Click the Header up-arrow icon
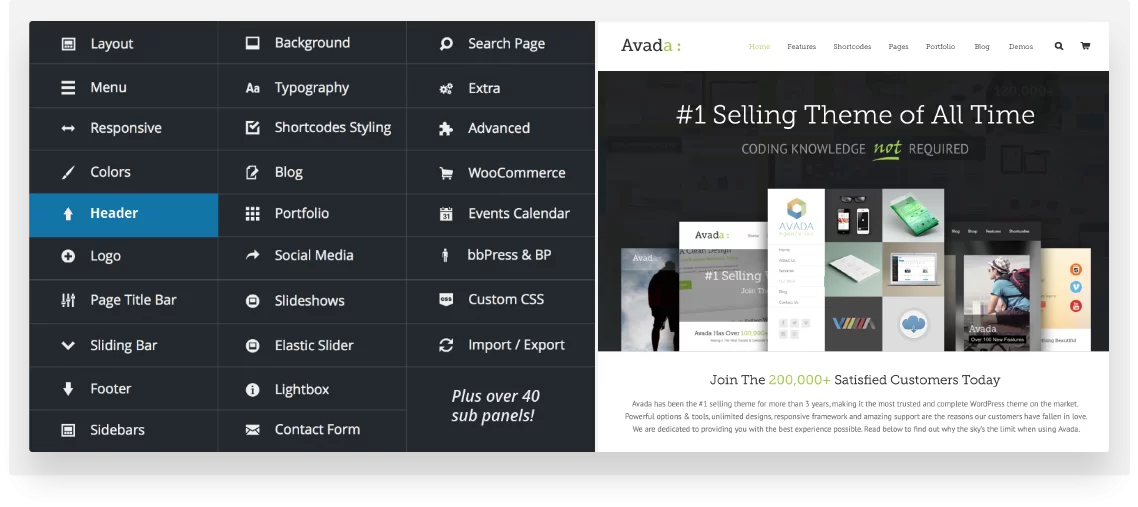The image size is (1138, 507). 68,213
